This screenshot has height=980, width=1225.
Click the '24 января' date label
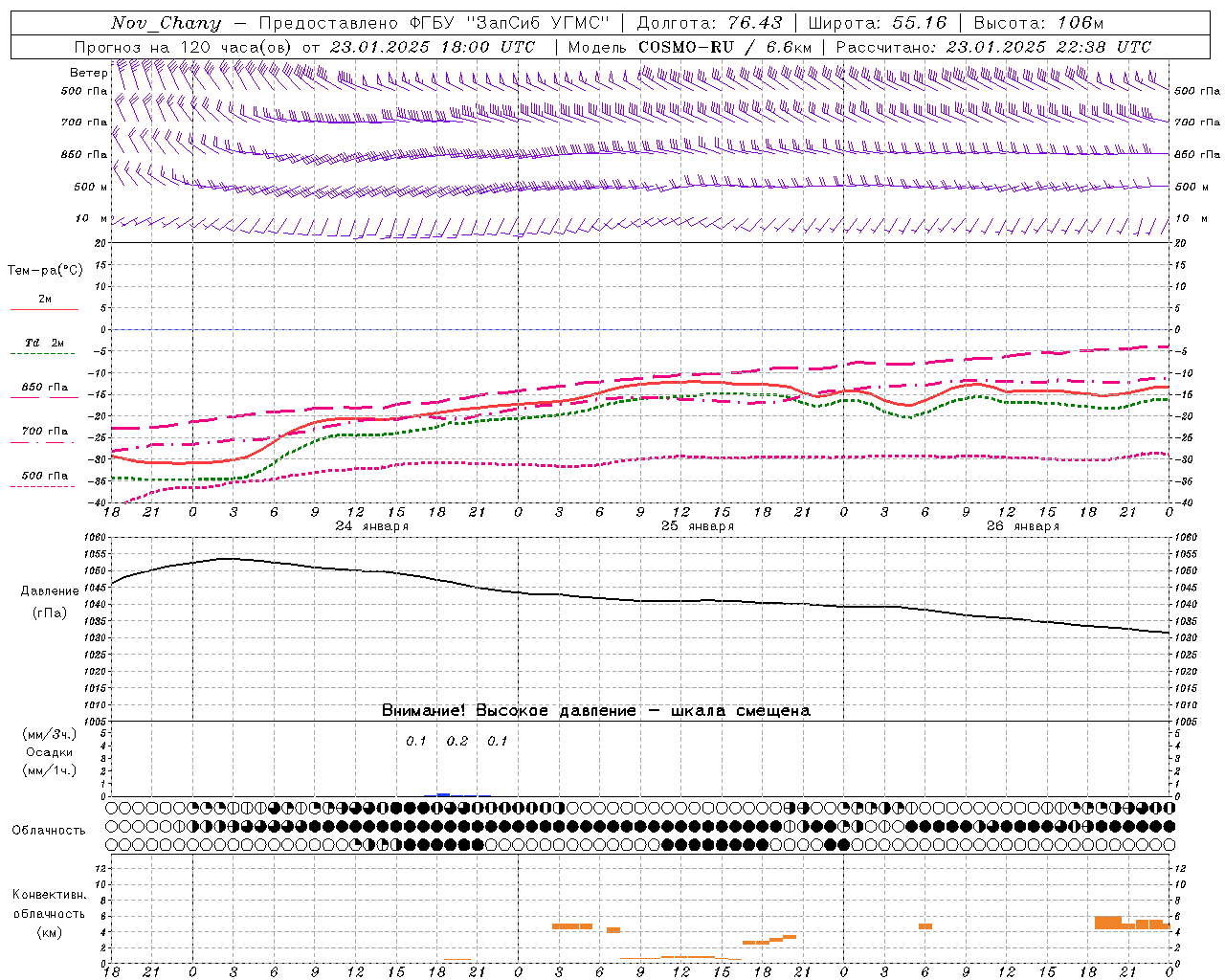tap(371, 526)
